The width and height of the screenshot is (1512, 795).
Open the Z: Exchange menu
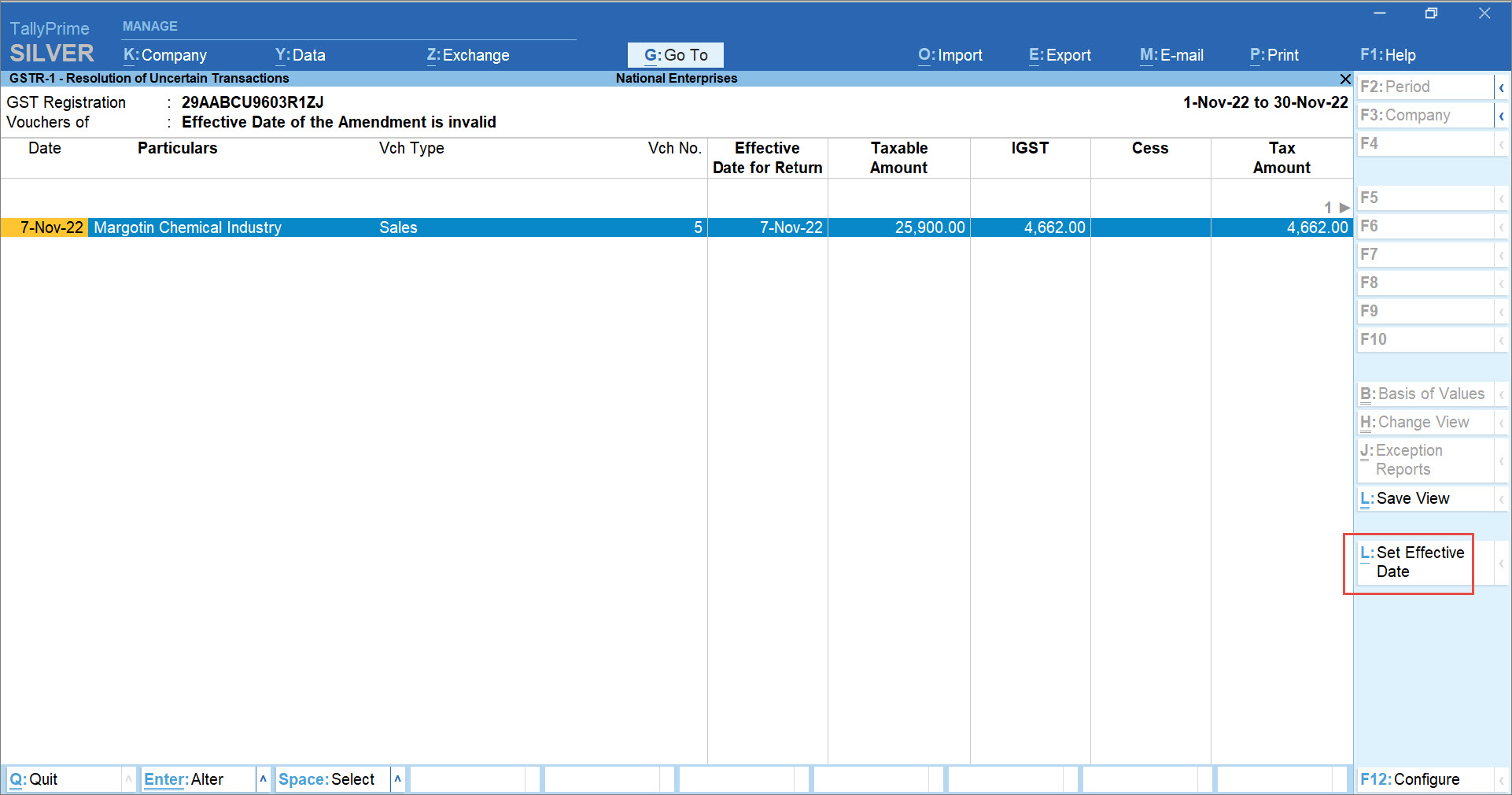coord(468,55)
